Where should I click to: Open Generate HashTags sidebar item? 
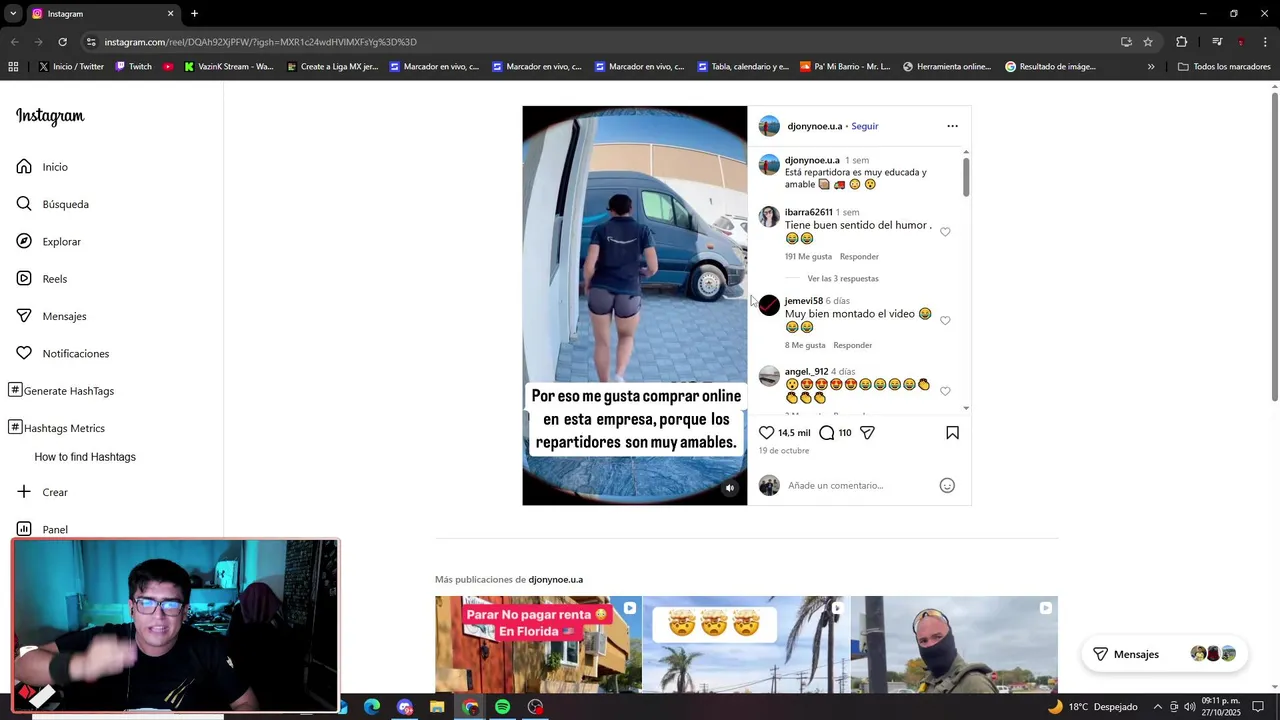(x=61, y=391)
